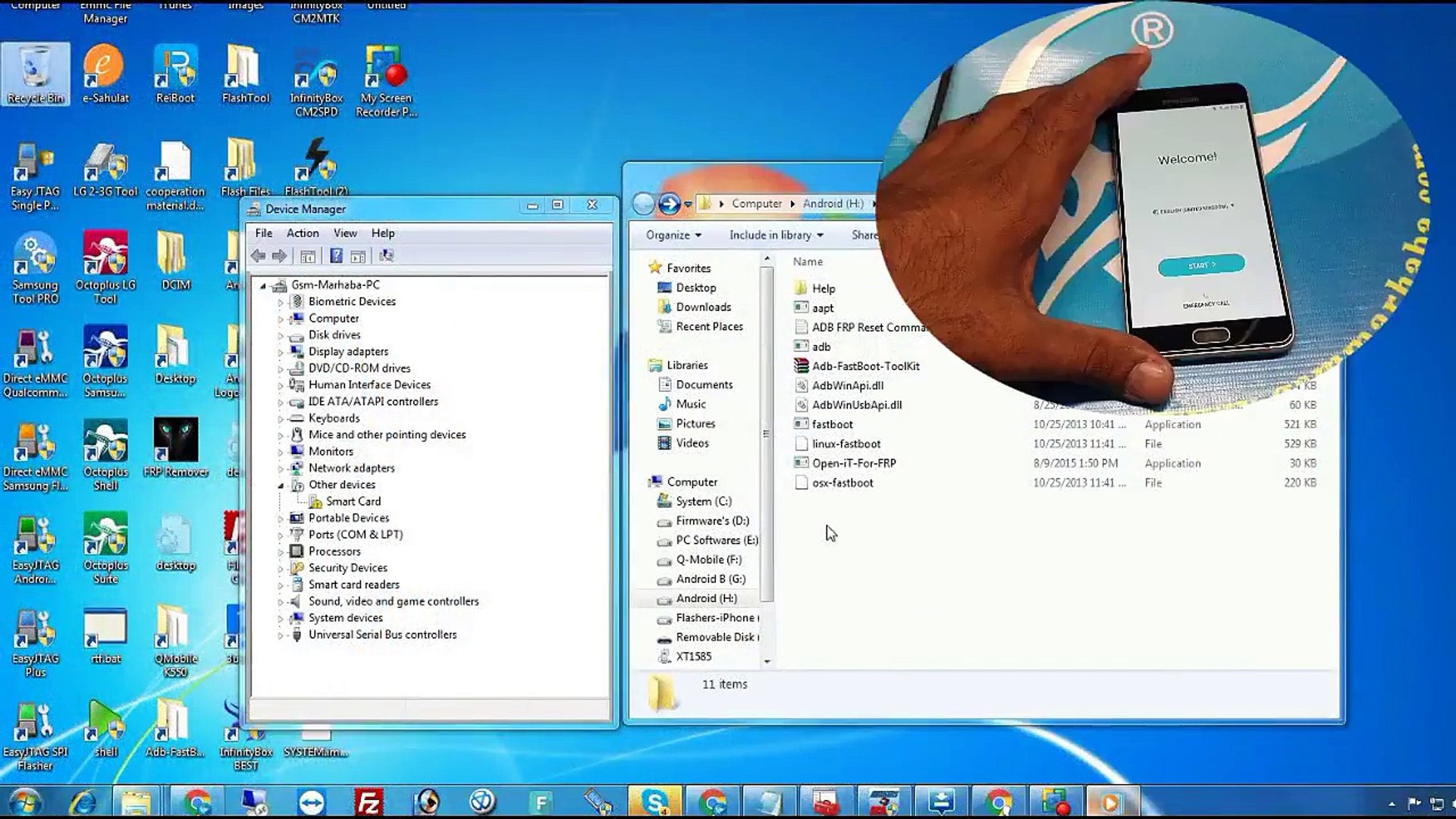Open the Organize dropdown menu
Image resolution: width=1456 pixels, height=819 pixels.
click(x=673, y=235)
